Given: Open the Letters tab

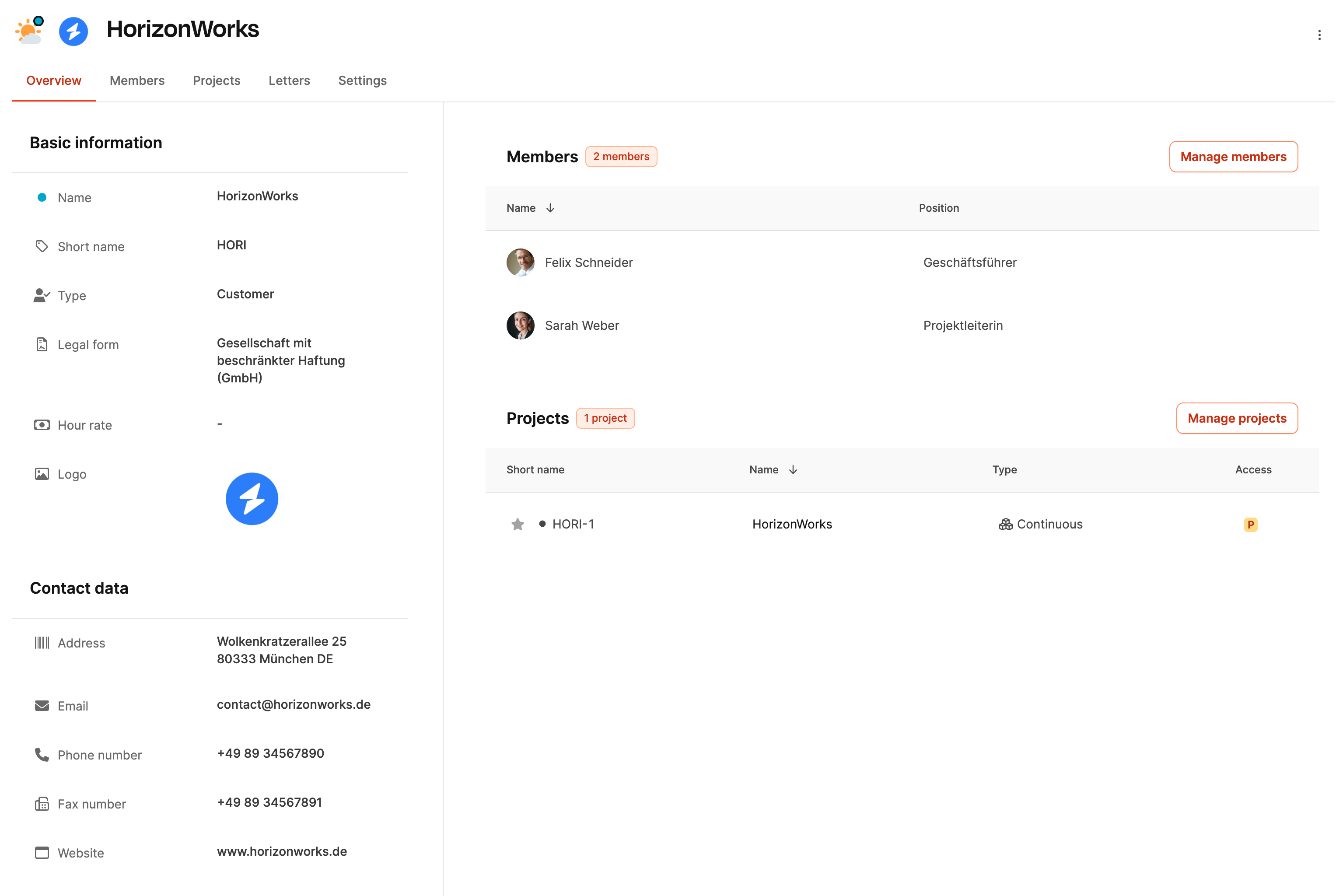Looking at the screenshot, I should click(289, 80).
